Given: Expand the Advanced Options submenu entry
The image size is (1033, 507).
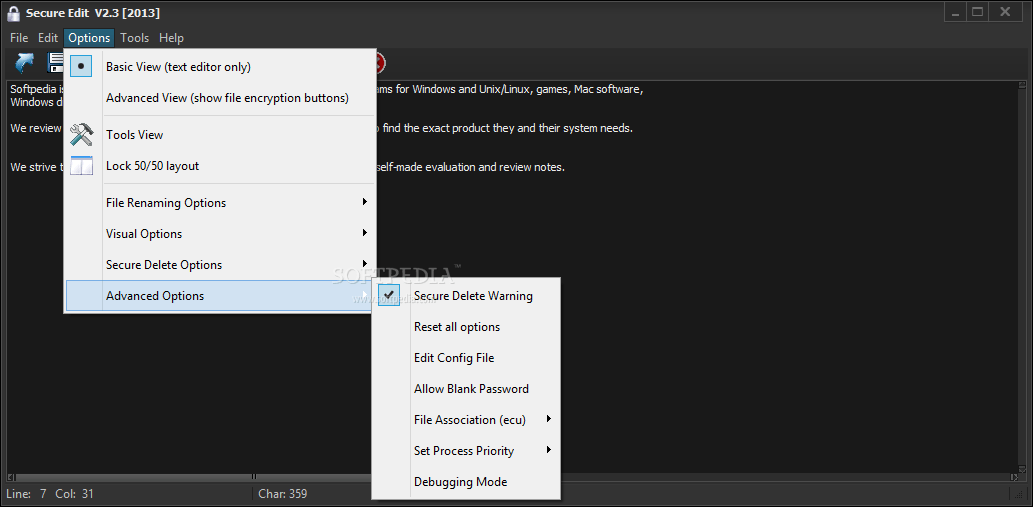Looking at the screenshot, I should pos(220,296).
